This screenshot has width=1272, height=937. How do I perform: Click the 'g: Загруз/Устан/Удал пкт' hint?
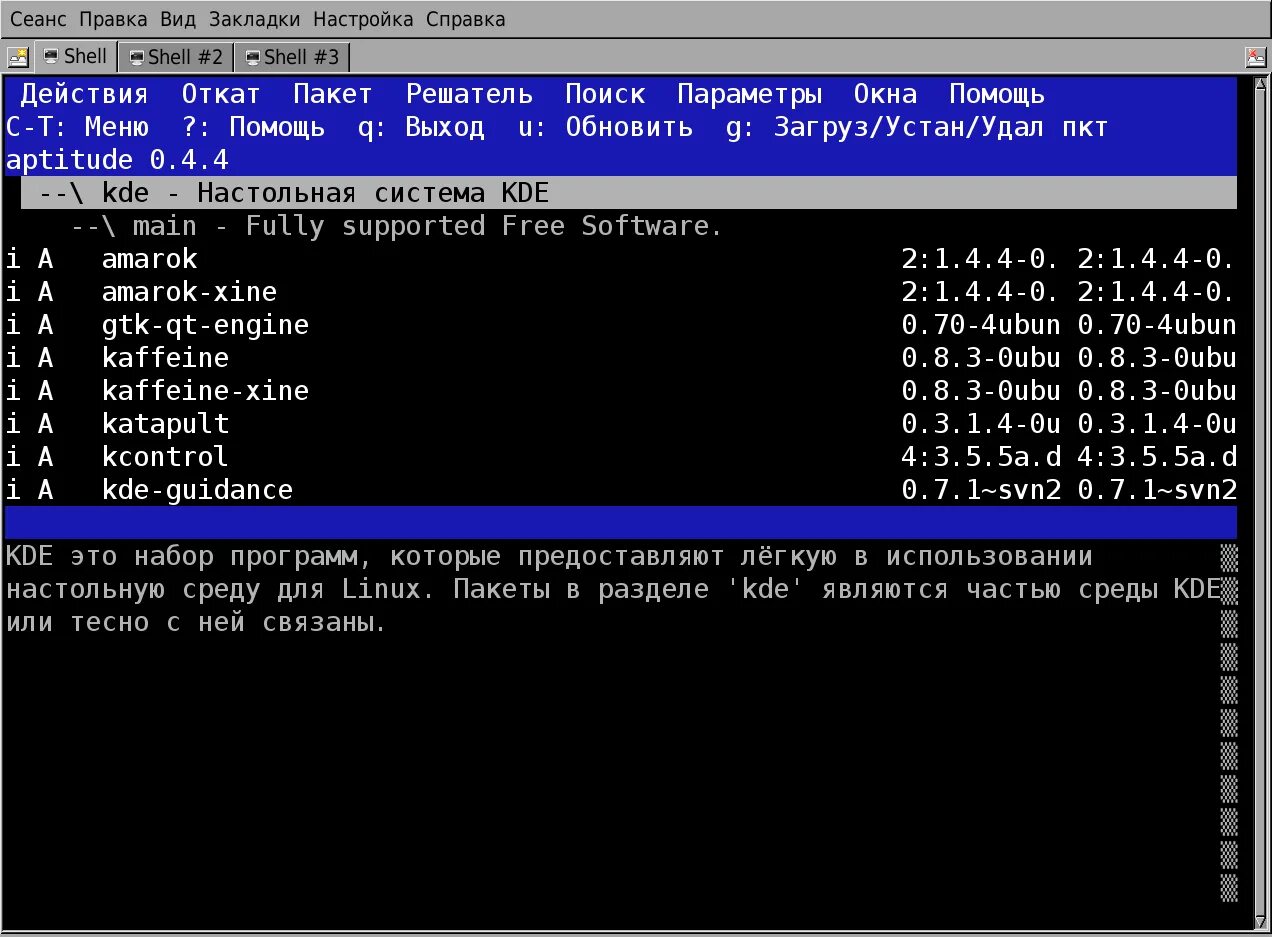pos(917,127)
